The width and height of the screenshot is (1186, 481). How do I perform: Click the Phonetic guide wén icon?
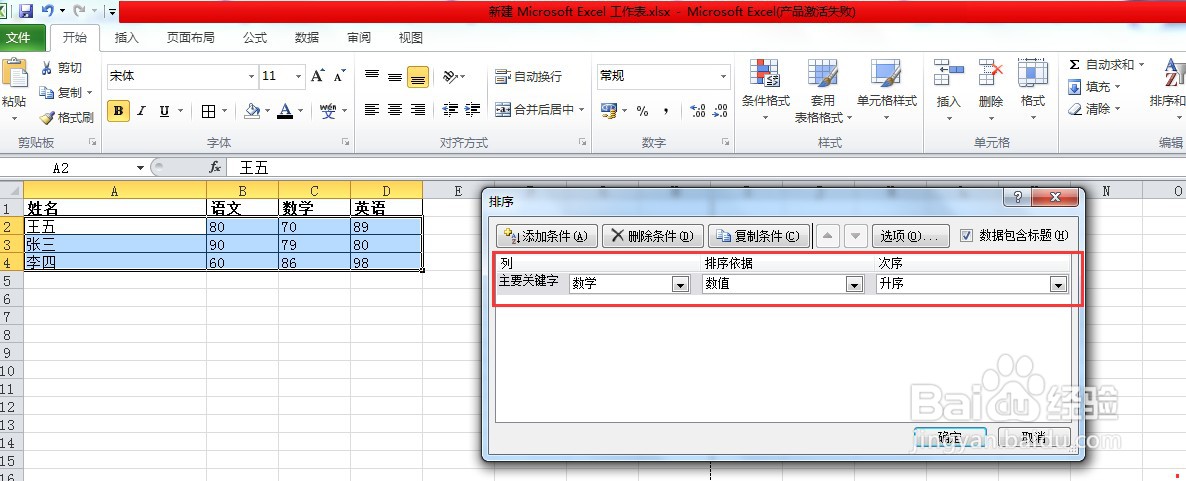click(x=328, y=111)
